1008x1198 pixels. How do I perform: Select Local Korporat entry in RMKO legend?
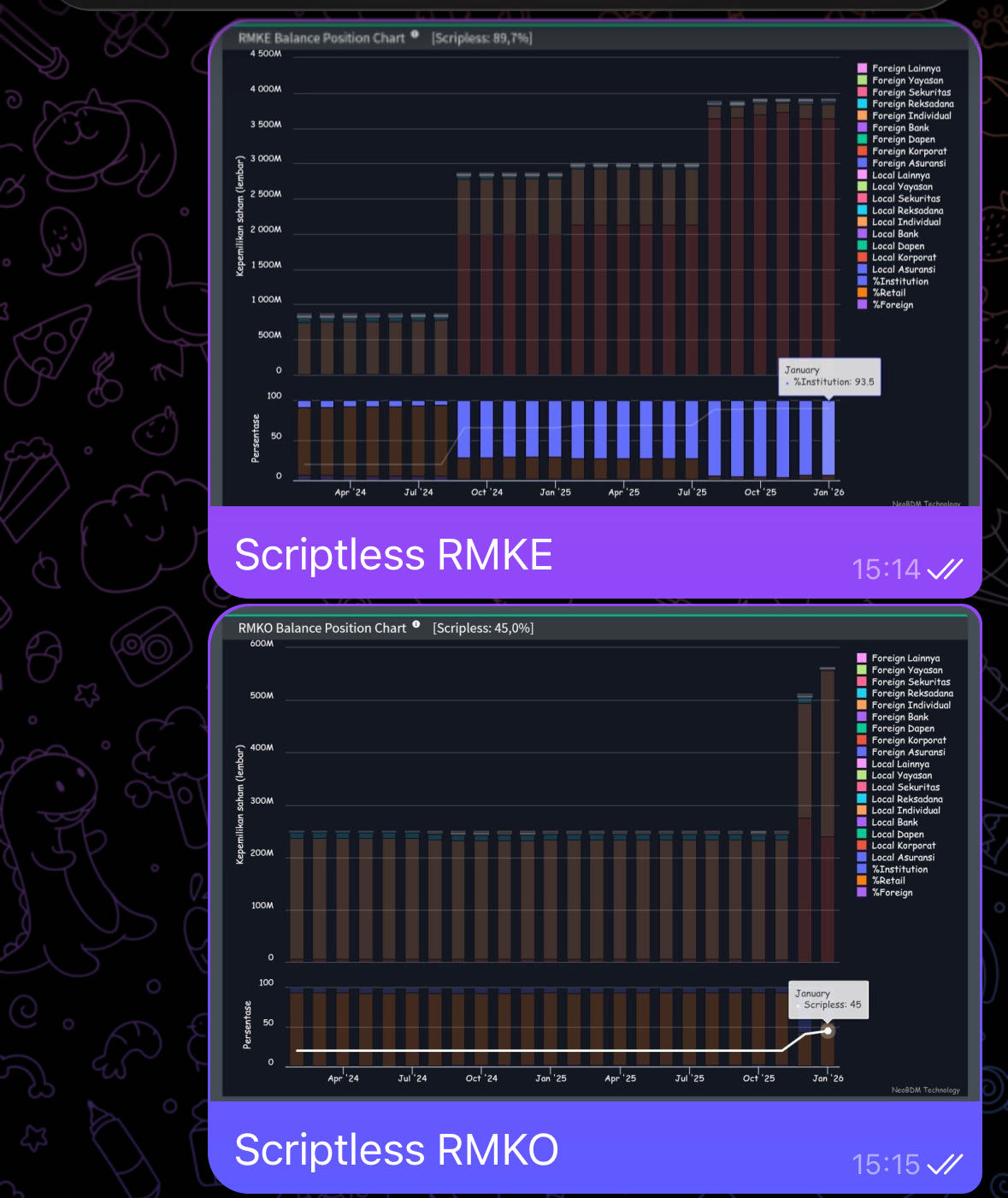click(x=897, y=846)
